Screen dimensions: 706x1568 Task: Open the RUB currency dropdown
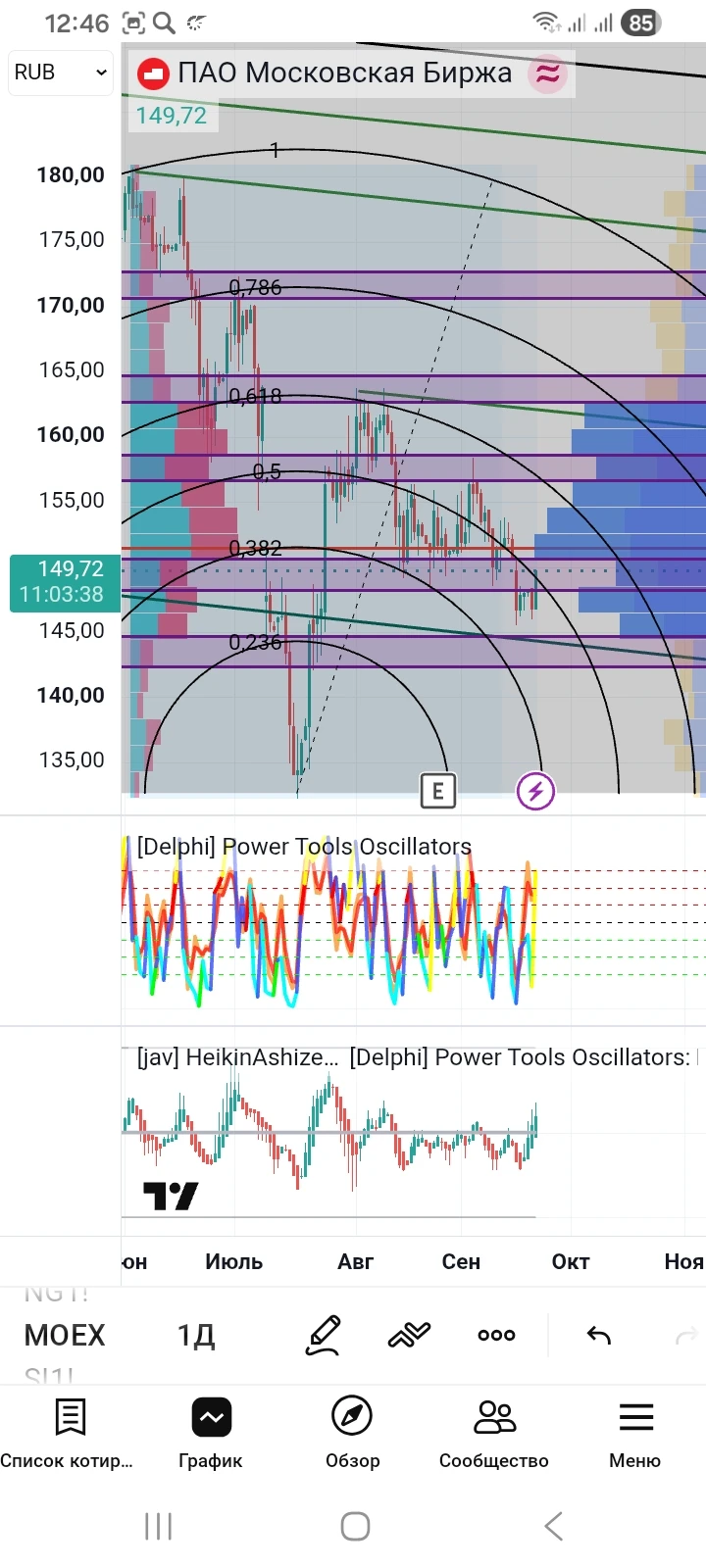tap(60, 73)
